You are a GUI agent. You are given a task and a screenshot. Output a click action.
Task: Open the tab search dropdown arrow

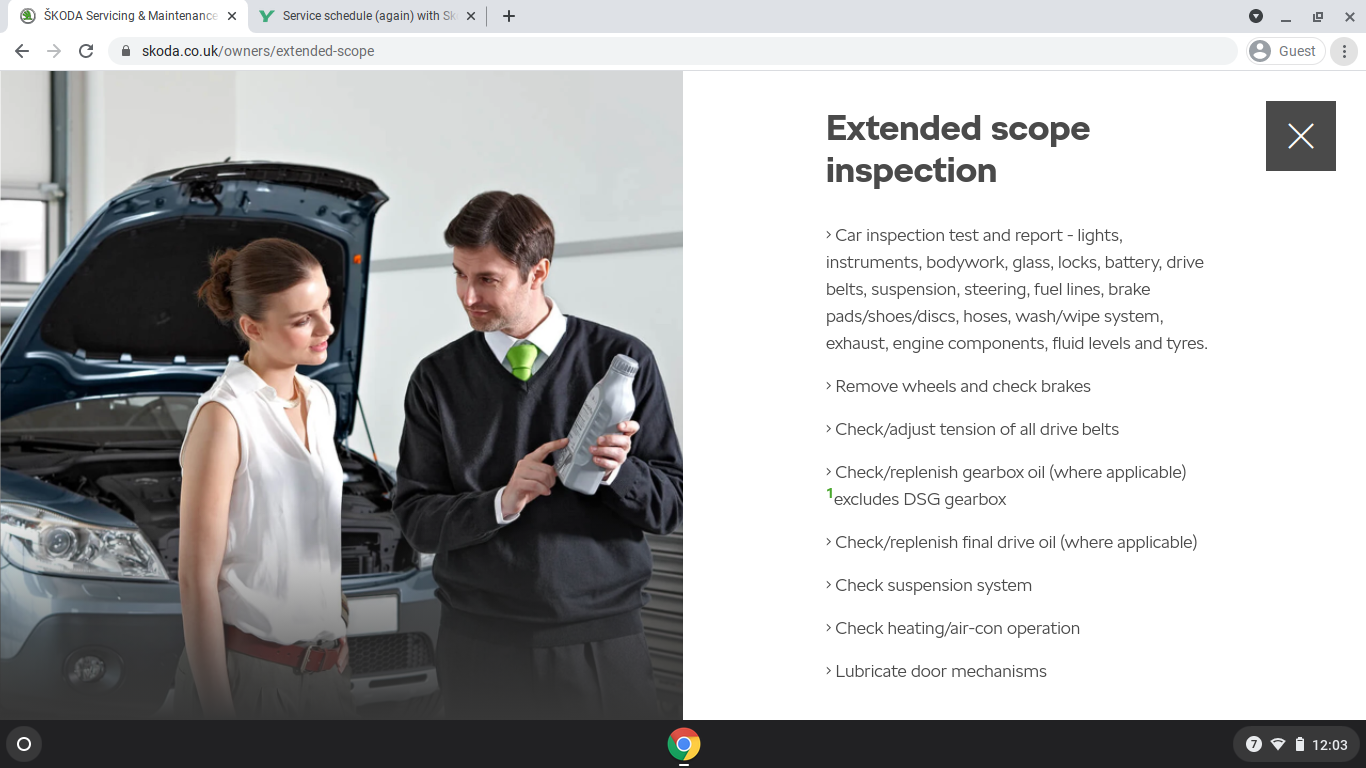pyautogui.click(x=1256, y=16)
